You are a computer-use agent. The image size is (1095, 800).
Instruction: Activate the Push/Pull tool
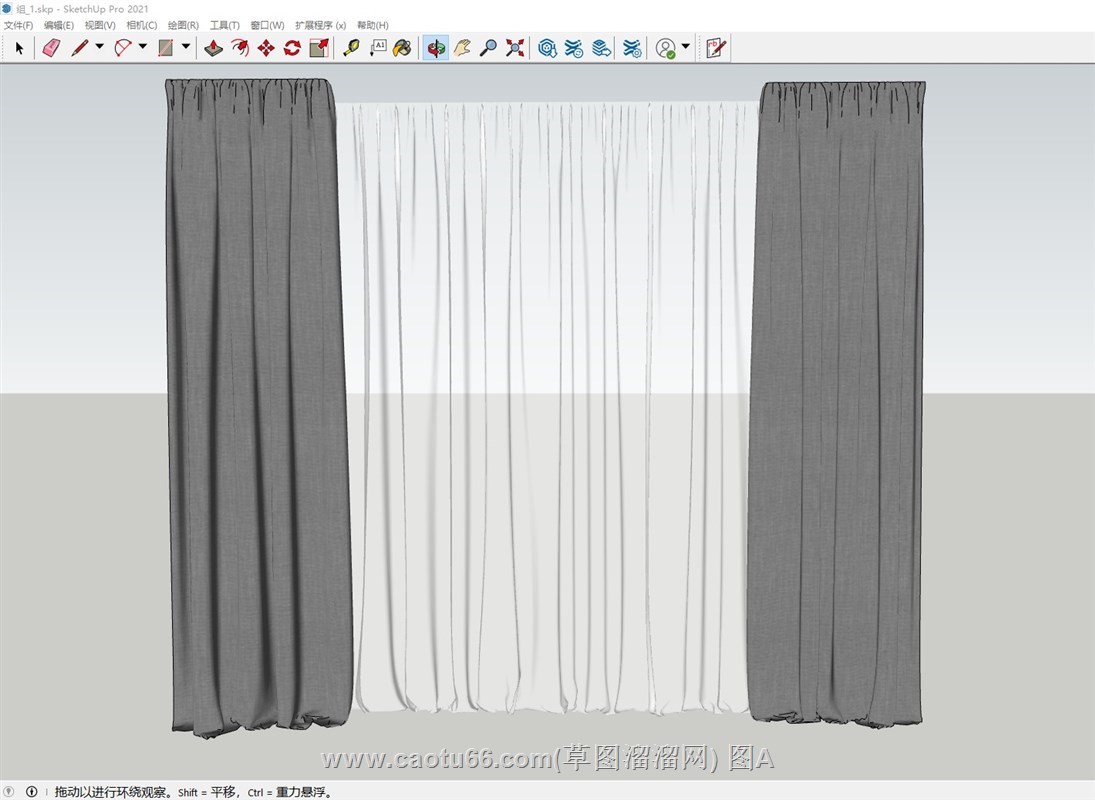click(x=213, y=47)
